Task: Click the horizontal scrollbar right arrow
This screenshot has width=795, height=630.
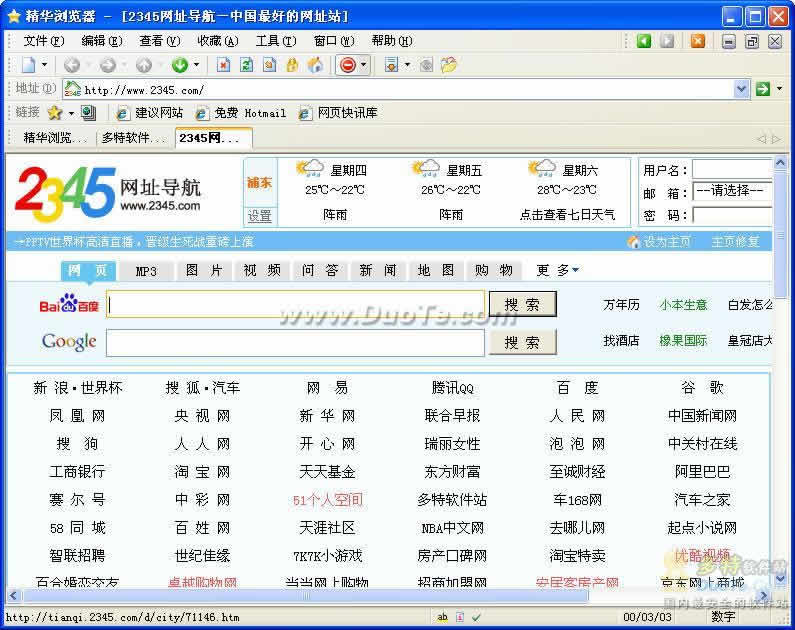Action: click(x=763, y=596)
